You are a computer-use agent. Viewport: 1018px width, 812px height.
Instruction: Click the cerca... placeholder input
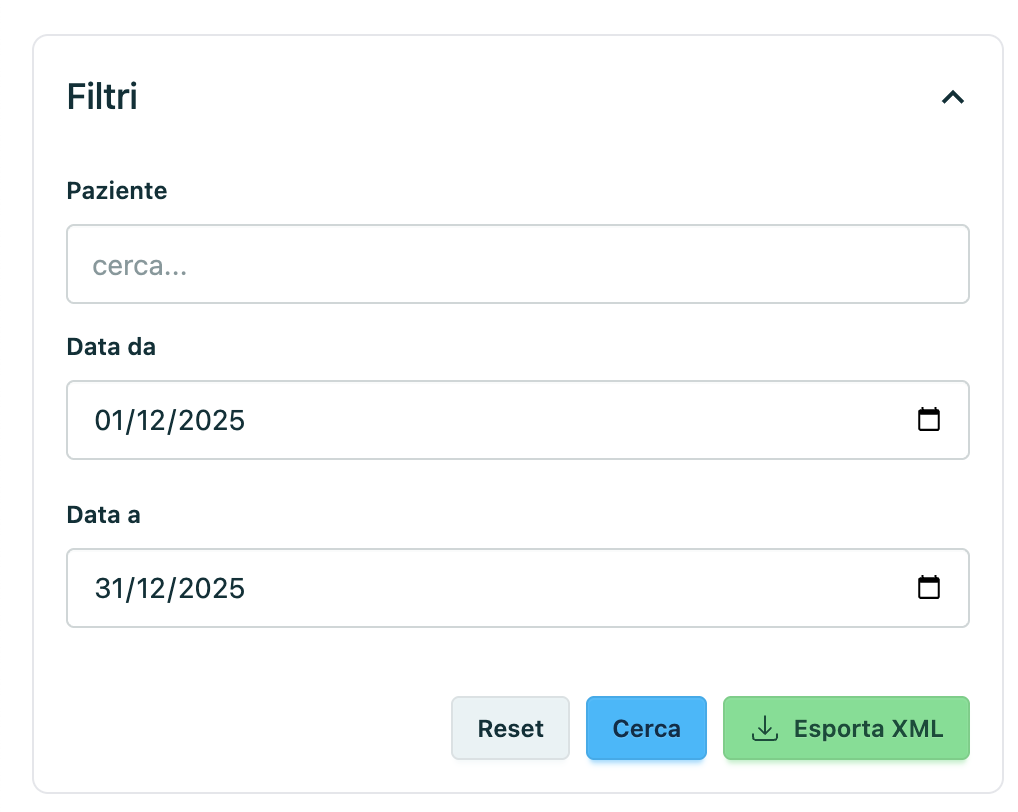coord(517,263)
